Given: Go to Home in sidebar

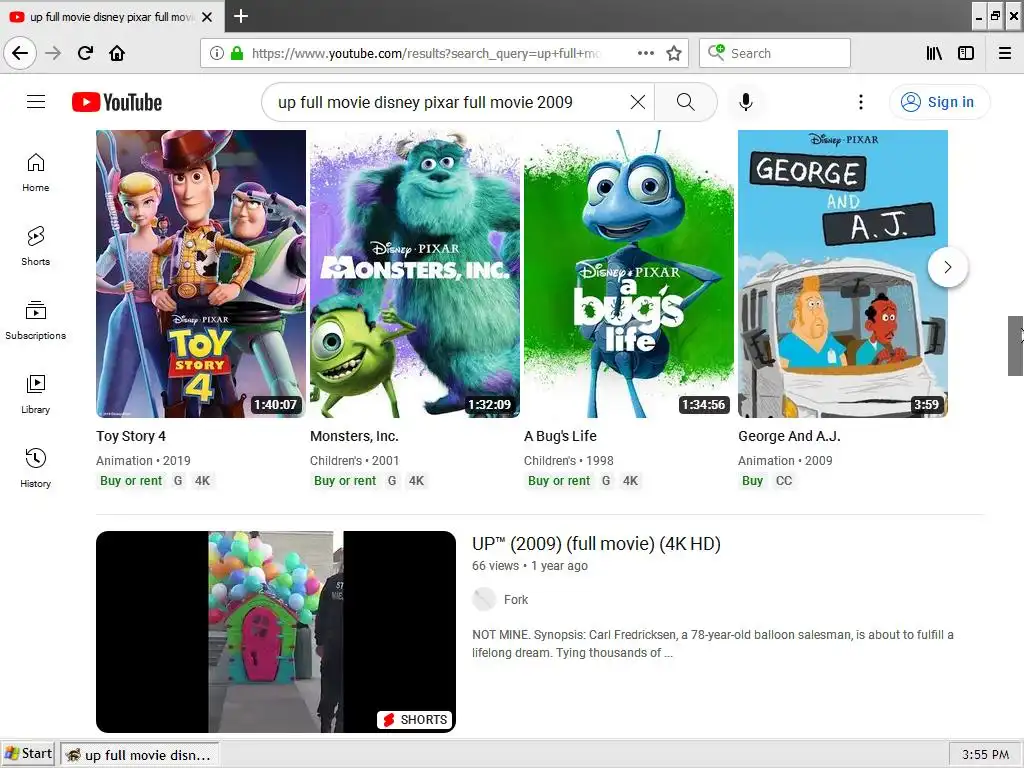Looking at the screenshot, I should point(36,172).
